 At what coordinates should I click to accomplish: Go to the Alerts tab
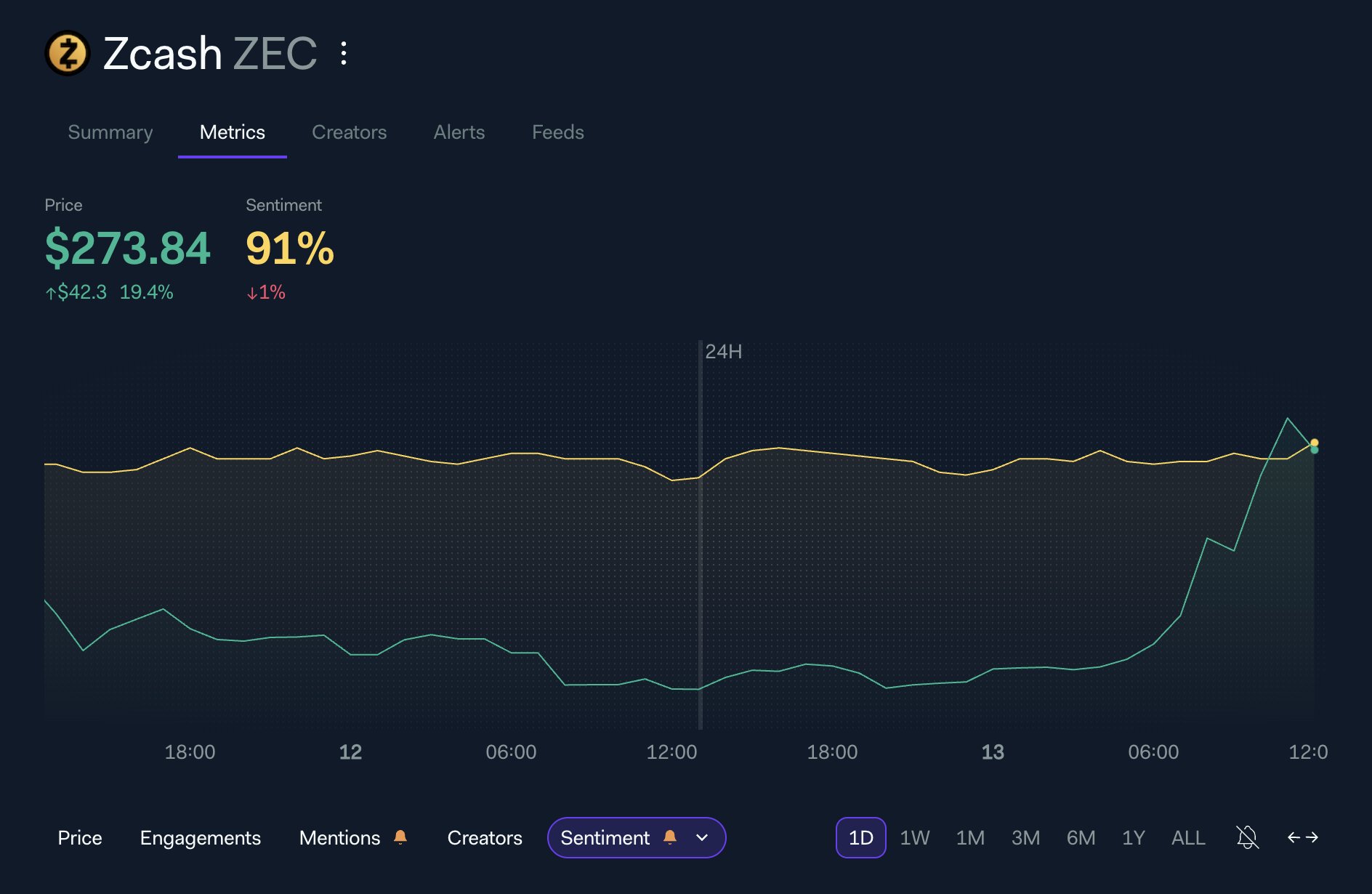pyautogui.click(x=459, y=132)
